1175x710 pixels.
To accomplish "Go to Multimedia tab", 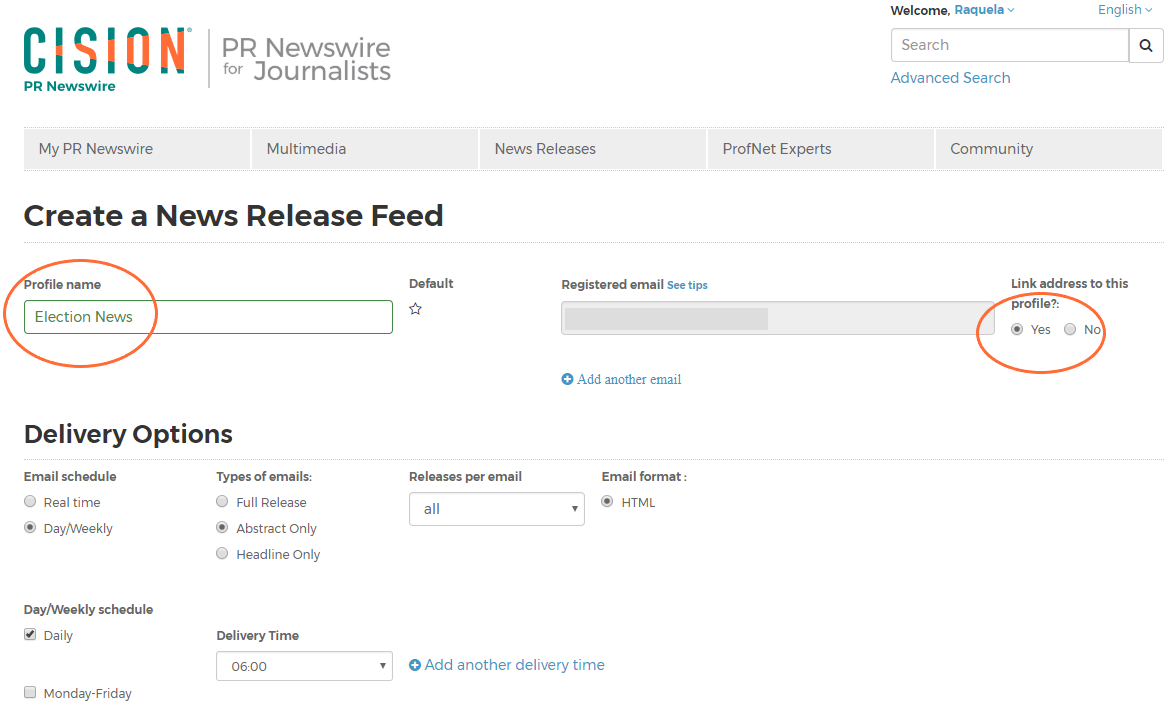I will [x=365, y=149].
